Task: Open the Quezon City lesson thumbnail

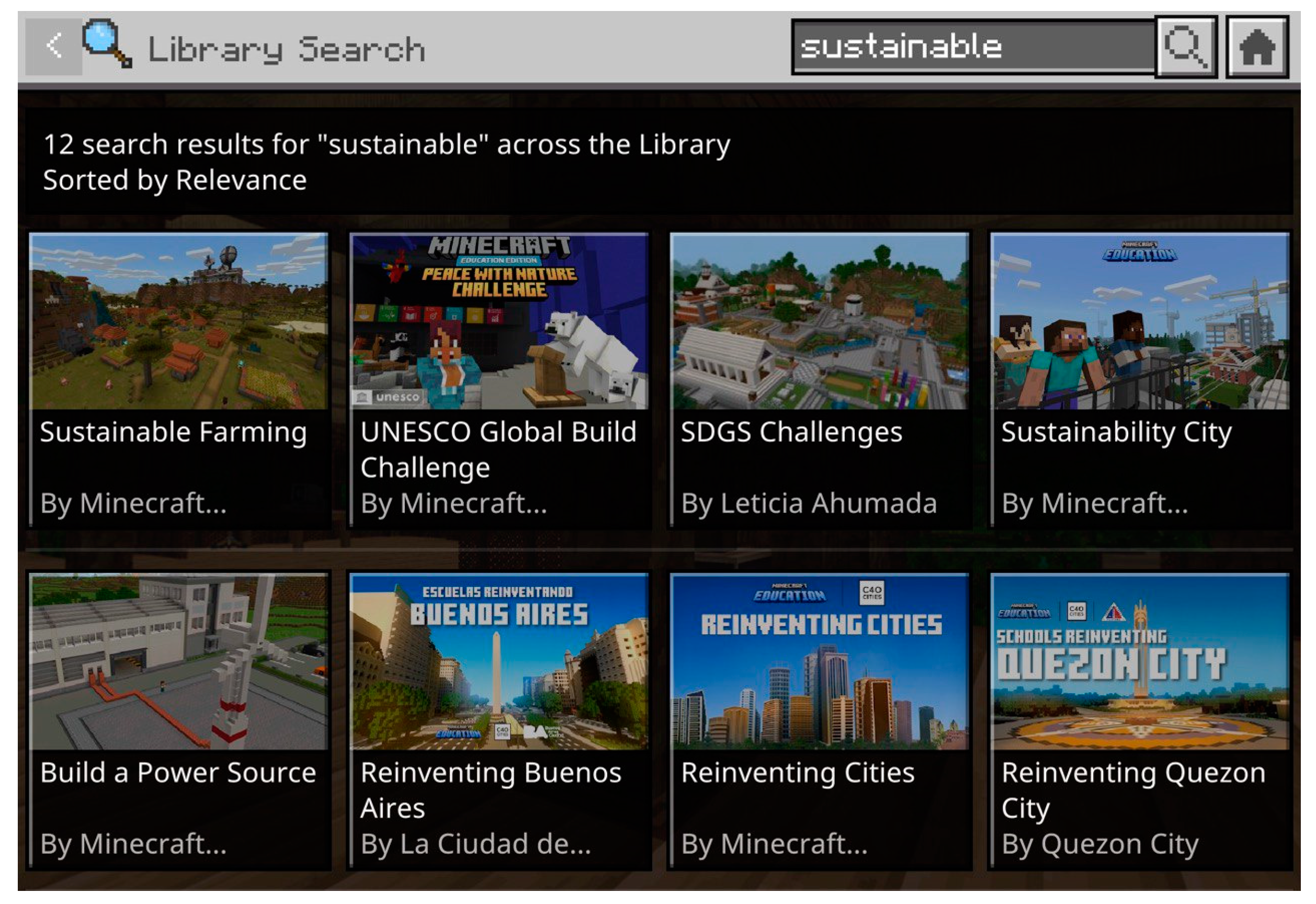Action: pos(1140,662)
